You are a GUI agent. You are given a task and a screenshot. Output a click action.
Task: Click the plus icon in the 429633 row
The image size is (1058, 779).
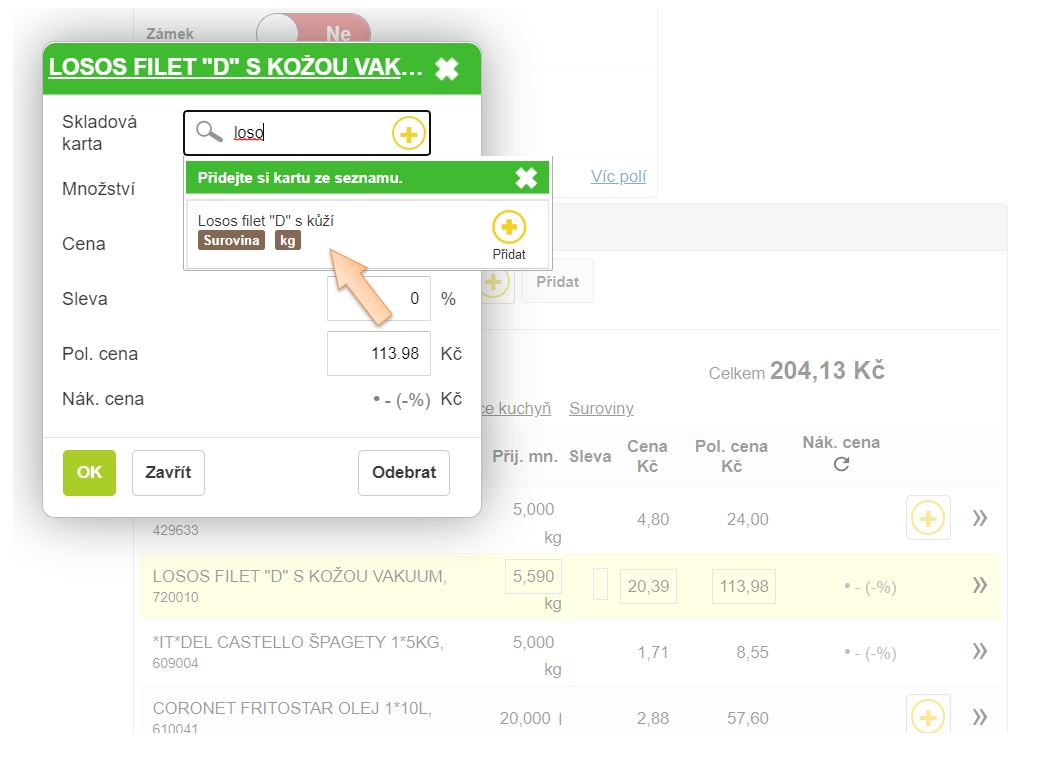coord(928,518)
